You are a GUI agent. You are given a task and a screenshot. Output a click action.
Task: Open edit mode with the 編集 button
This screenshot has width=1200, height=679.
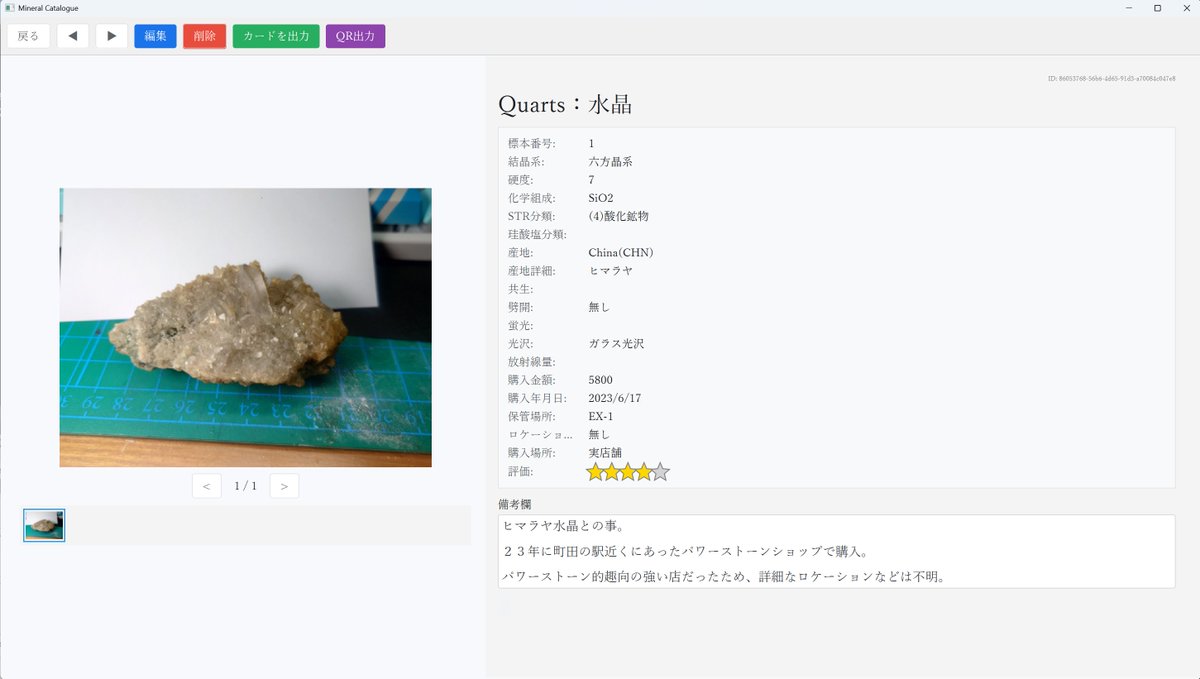click(x=155, y=35)
